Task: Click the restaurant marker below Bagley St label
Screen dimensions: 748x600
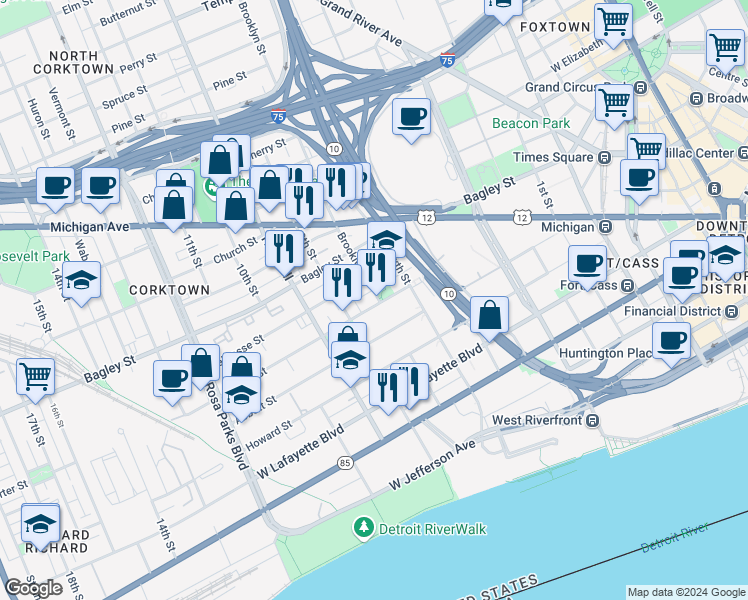Action: (x=343, y=282)
